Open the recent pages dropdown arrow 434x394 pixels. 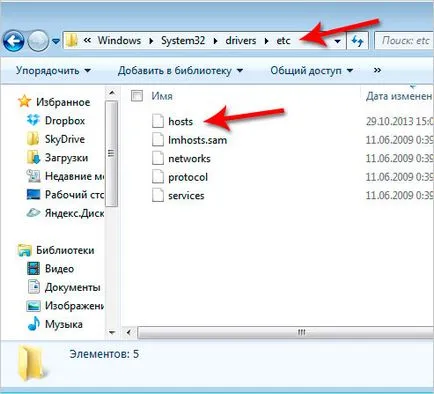[x=56, y=42]
